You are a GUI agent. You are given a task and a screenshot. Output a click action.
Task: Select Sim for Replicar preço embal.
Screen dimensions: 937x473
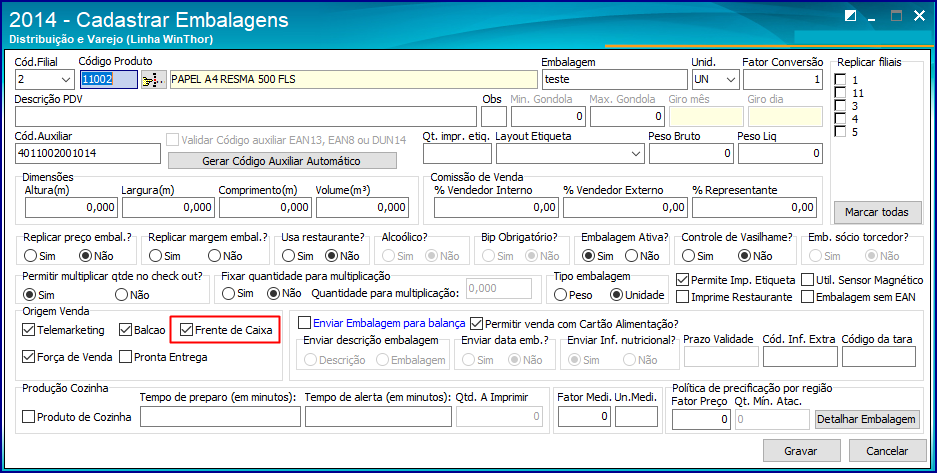pos(30,256)
